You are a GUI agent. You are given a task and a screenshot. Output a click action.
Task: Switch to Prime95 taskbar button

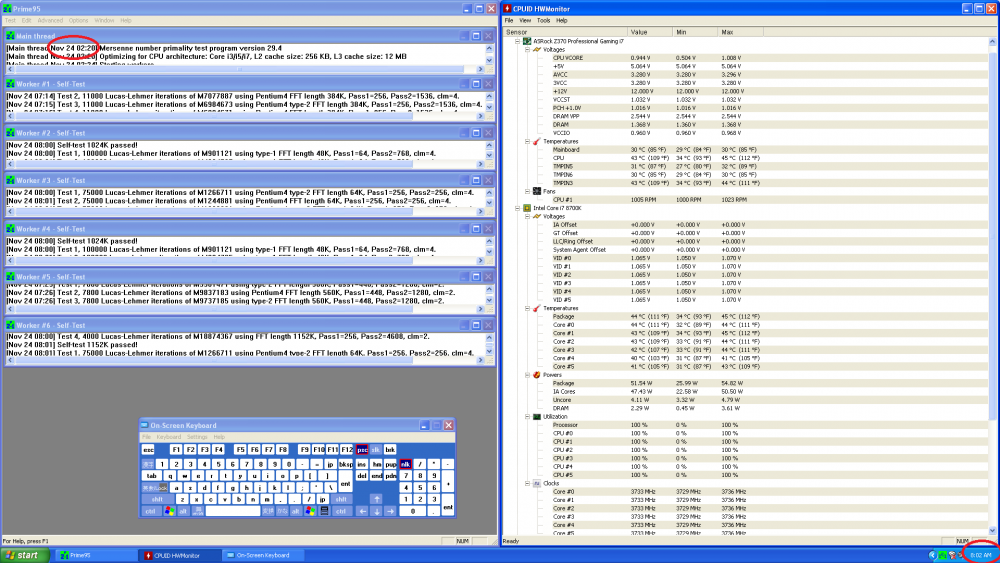(x=96, y=555)
